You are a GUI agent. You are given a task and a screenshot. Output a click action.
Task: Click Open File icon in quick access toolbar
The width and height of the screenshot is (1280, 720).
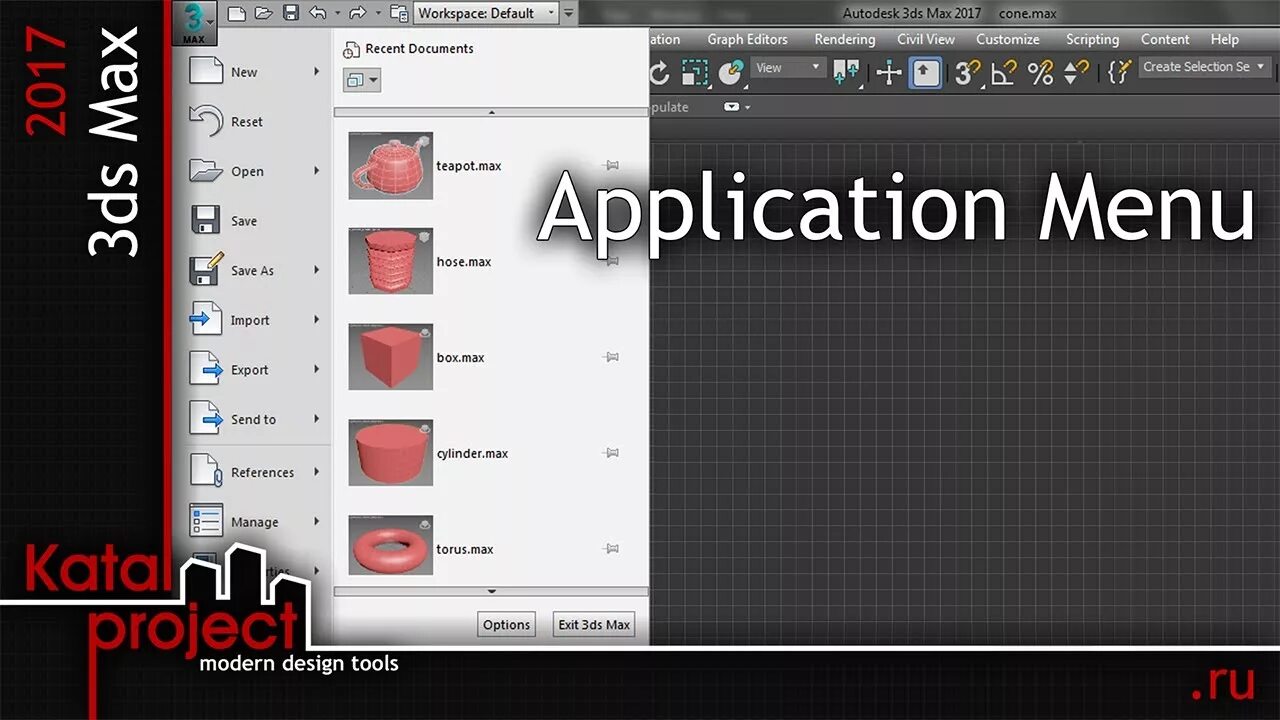[x=263, y=13]
